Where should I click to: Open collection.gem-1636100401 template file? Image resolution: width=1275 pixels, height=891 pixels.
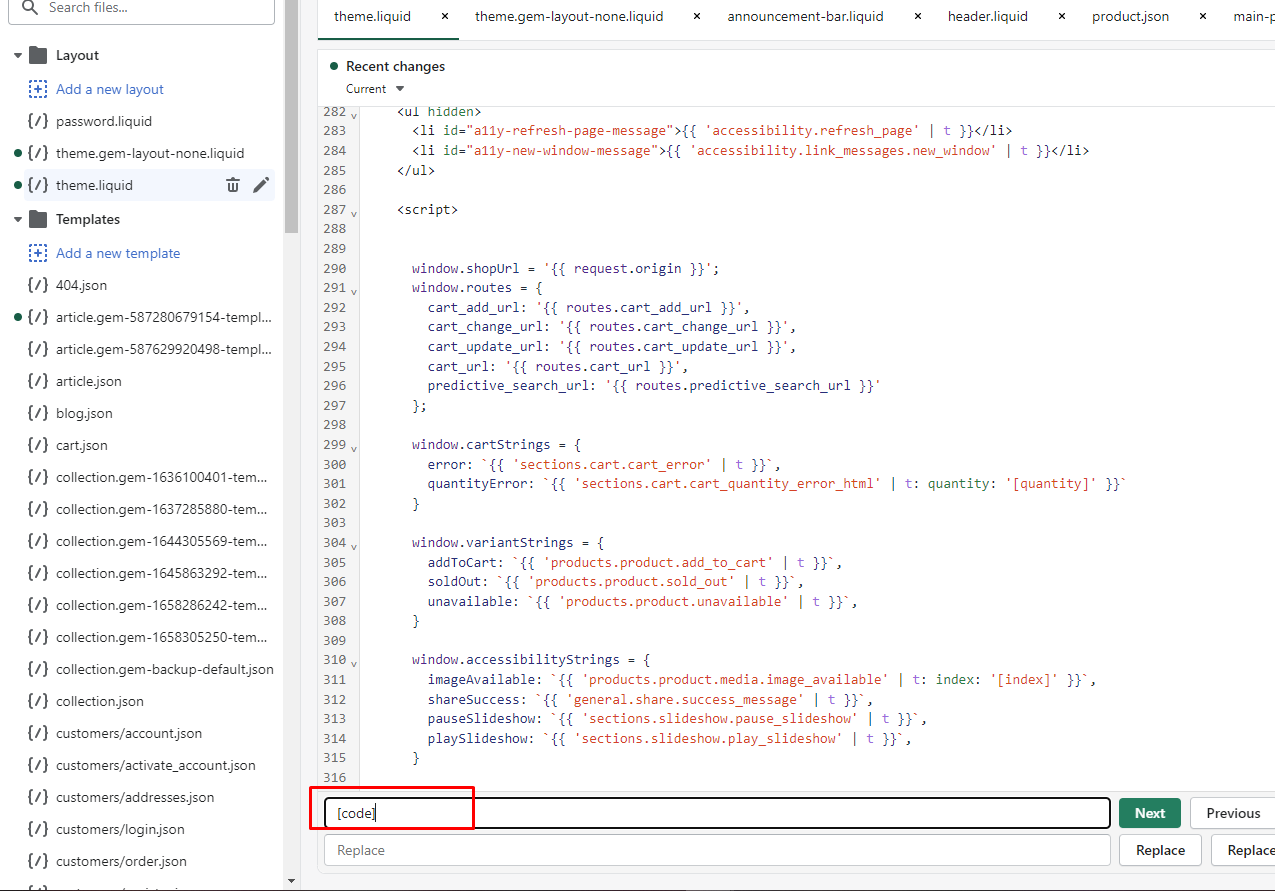tap(162, 477)
